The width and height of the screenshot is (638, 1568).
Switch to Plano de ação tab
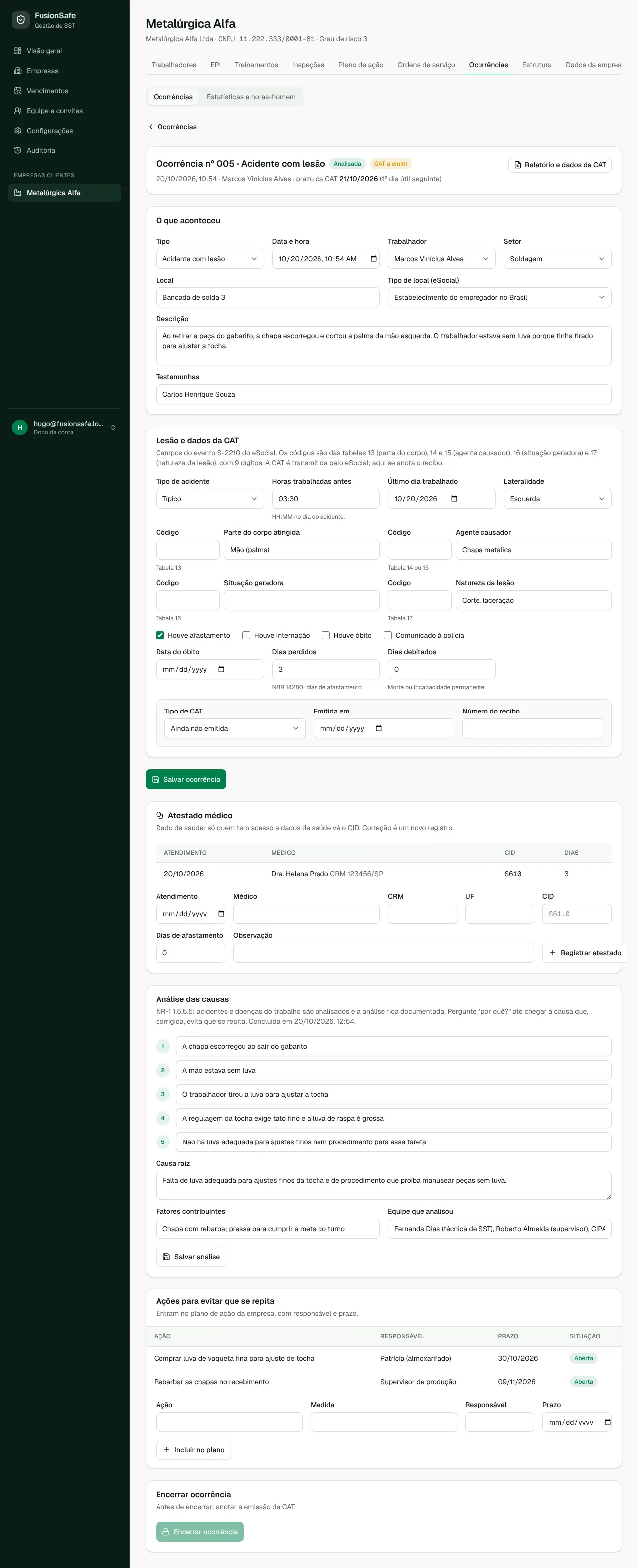[x=361, y=65]
